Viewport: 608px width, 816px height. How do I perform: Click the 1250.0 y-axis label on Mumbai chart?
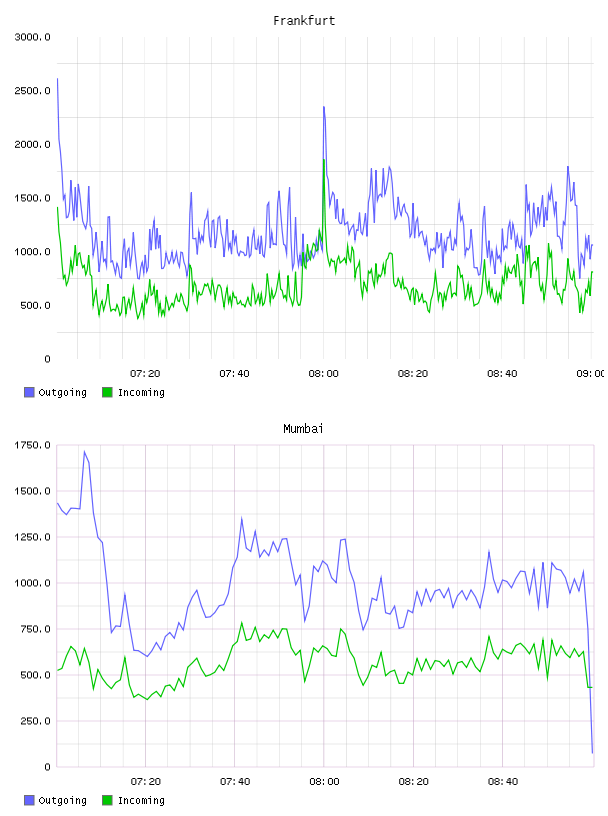[x=32, y=537]
